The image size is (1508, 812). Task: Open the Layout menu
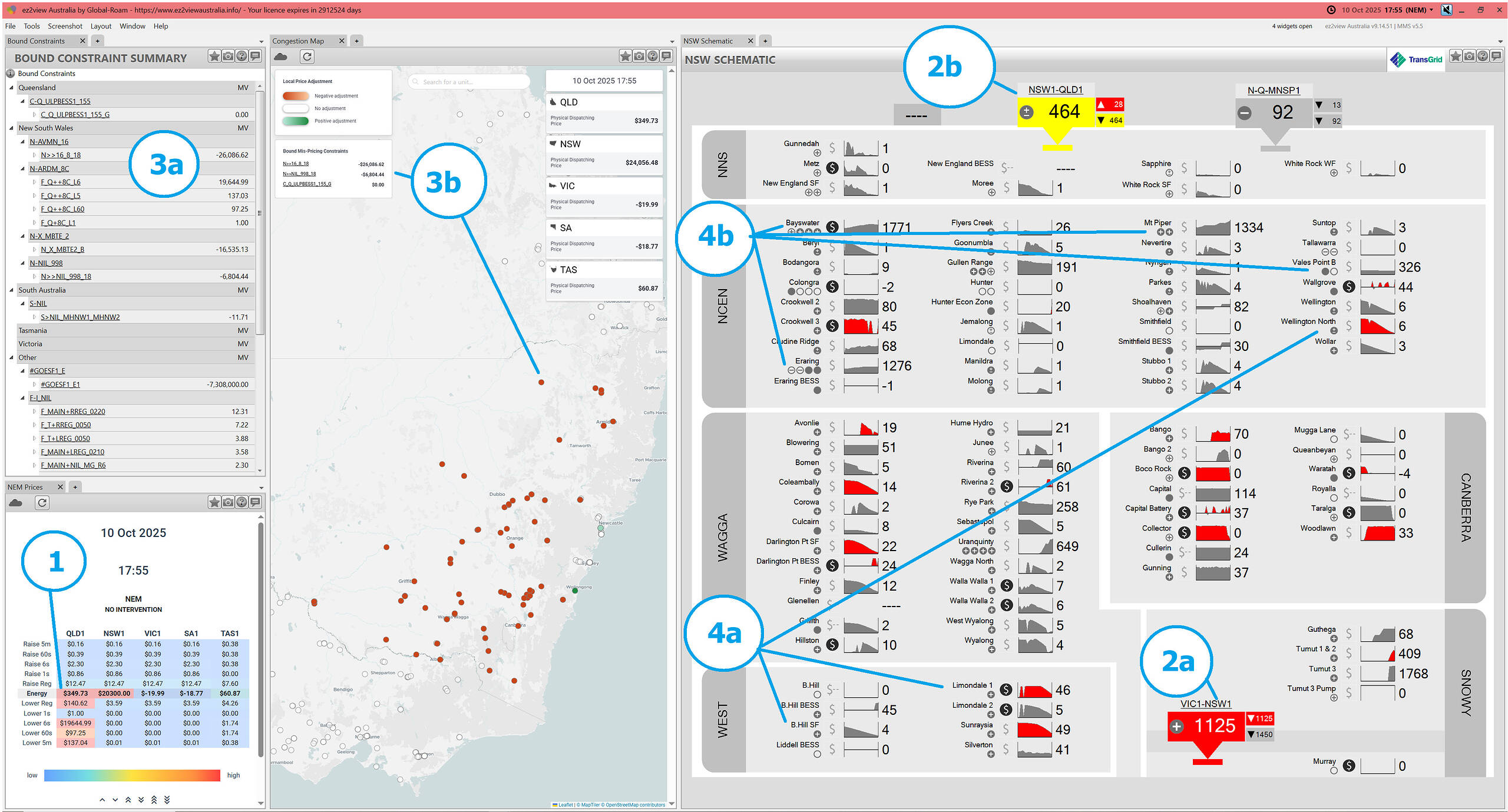click(101, 26)
